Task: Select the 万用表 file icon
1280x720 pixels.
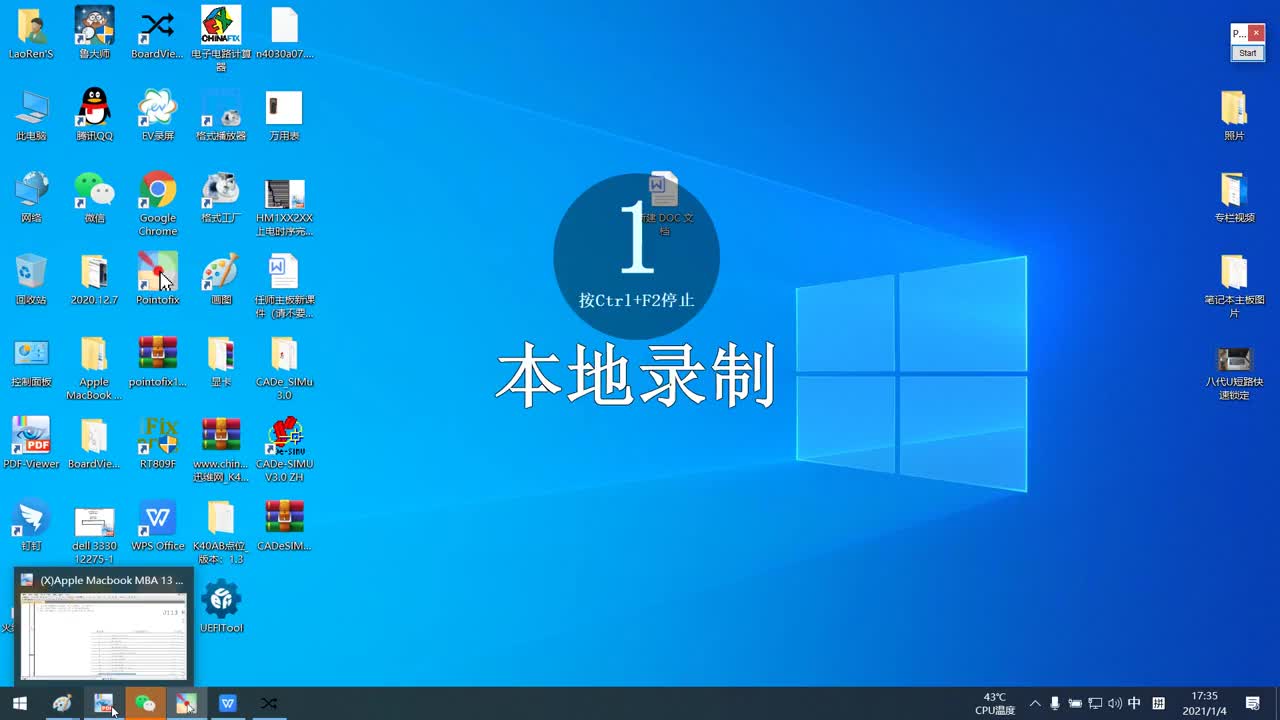Action: (284, 115)
